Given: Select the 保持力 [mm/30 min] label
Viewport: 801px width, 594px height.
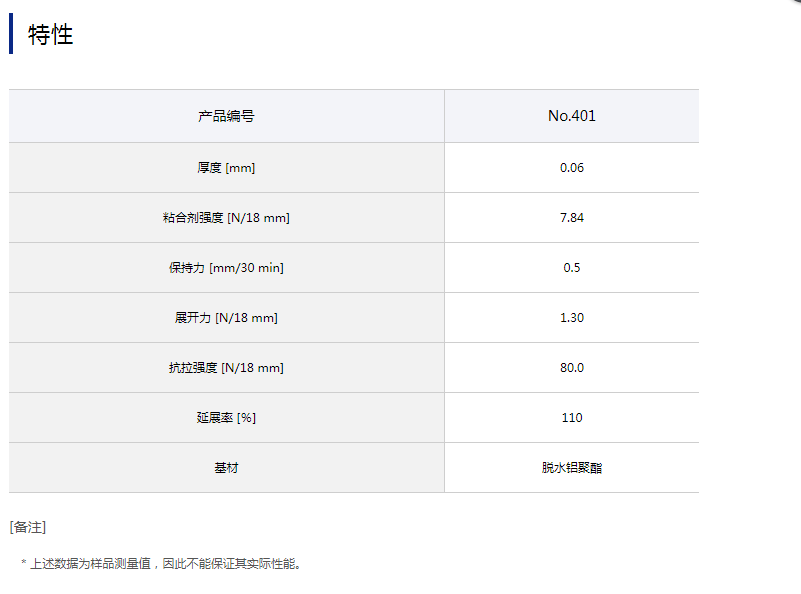Looking at the screenshot, I should [226, 268].
